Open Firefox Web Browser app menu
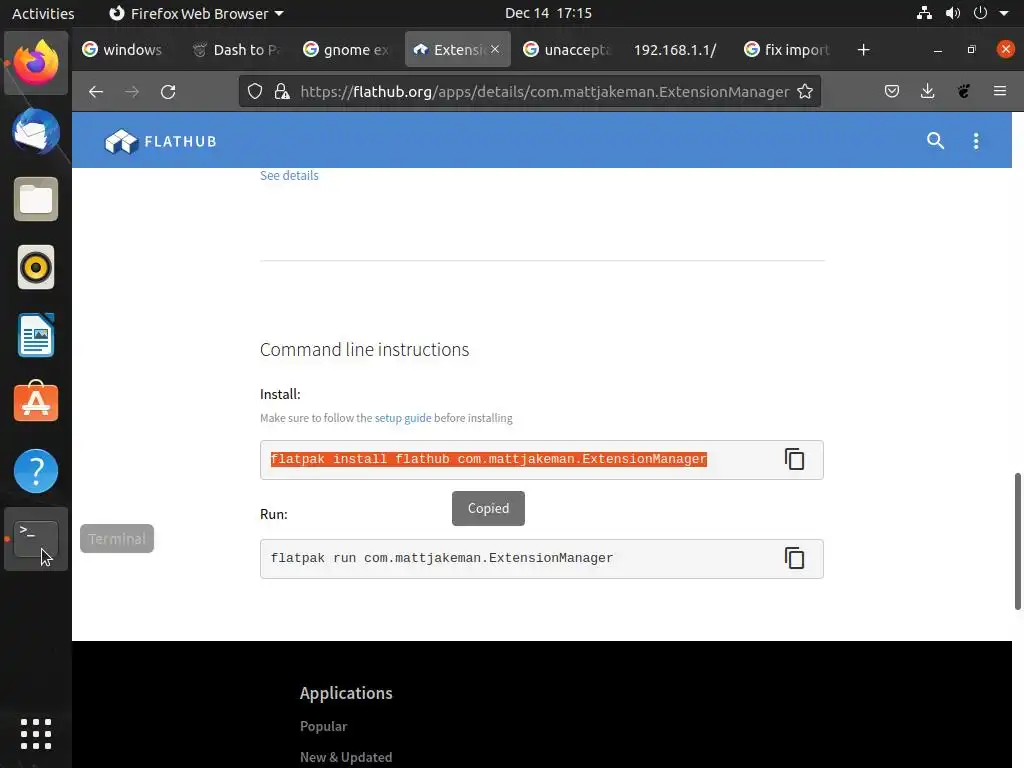The height and width of the screenshot is (768, 1024). (x=196, y=13)
